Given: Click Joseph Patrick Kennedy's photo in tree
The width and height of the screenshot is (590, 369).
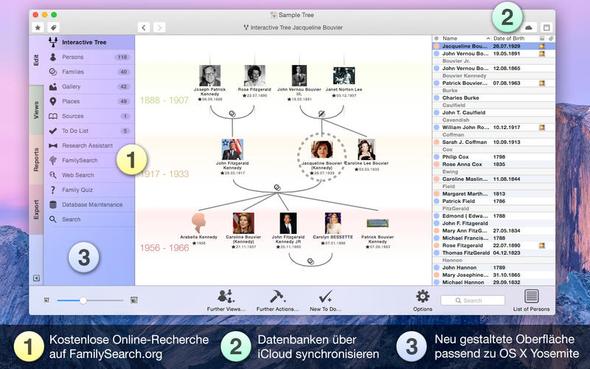Looking at the screenshot, I should click(210, 76).
